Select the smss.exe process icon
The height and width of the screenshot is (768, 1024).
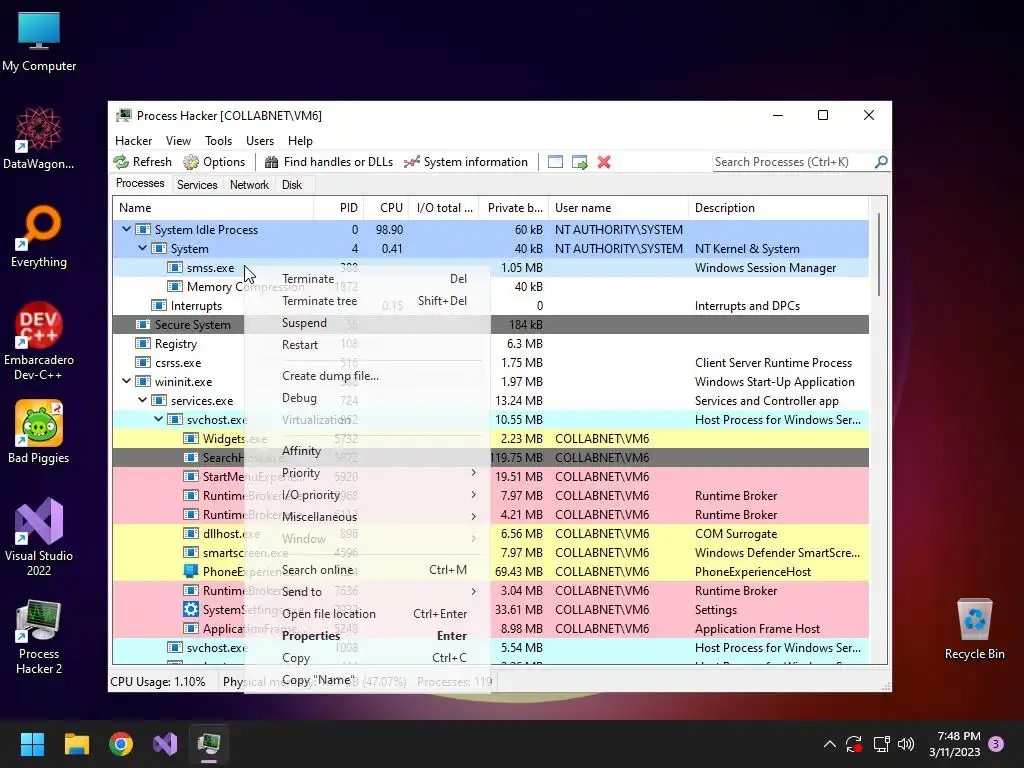tap(174, 267)
